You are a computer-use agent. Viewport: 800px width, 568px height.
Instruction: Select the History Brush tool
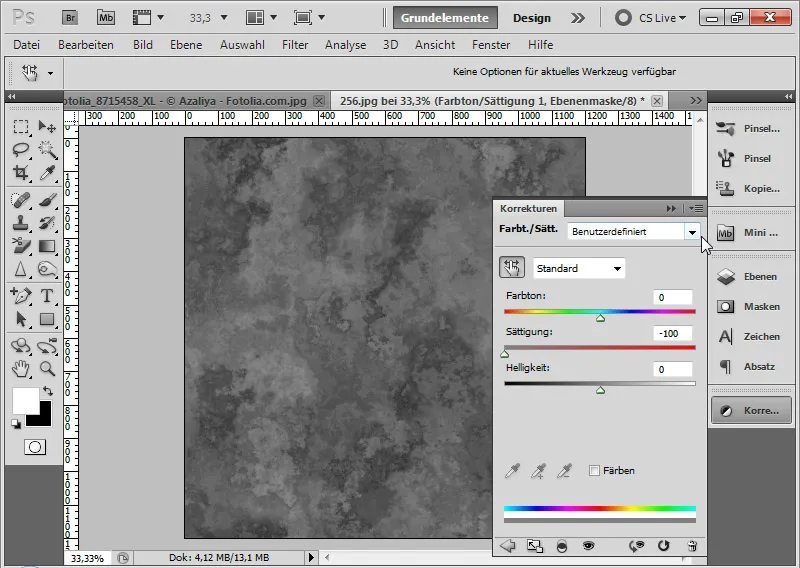click(47, 223)
